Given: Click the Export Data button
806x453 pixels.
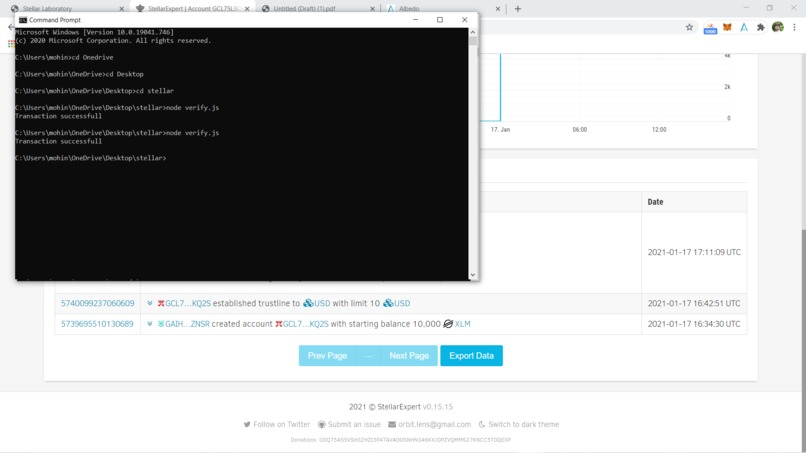Looking at the screenshot, I should point(471,356).
